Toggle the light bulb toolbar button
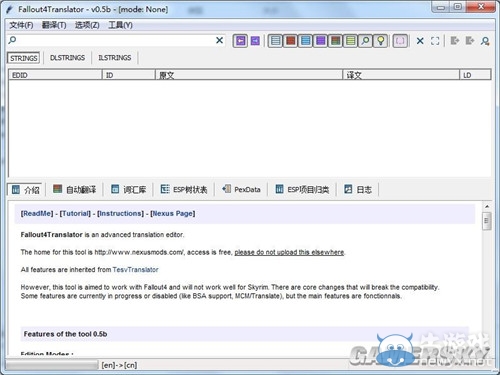This screenshot has height=375, width=500. 380,41
